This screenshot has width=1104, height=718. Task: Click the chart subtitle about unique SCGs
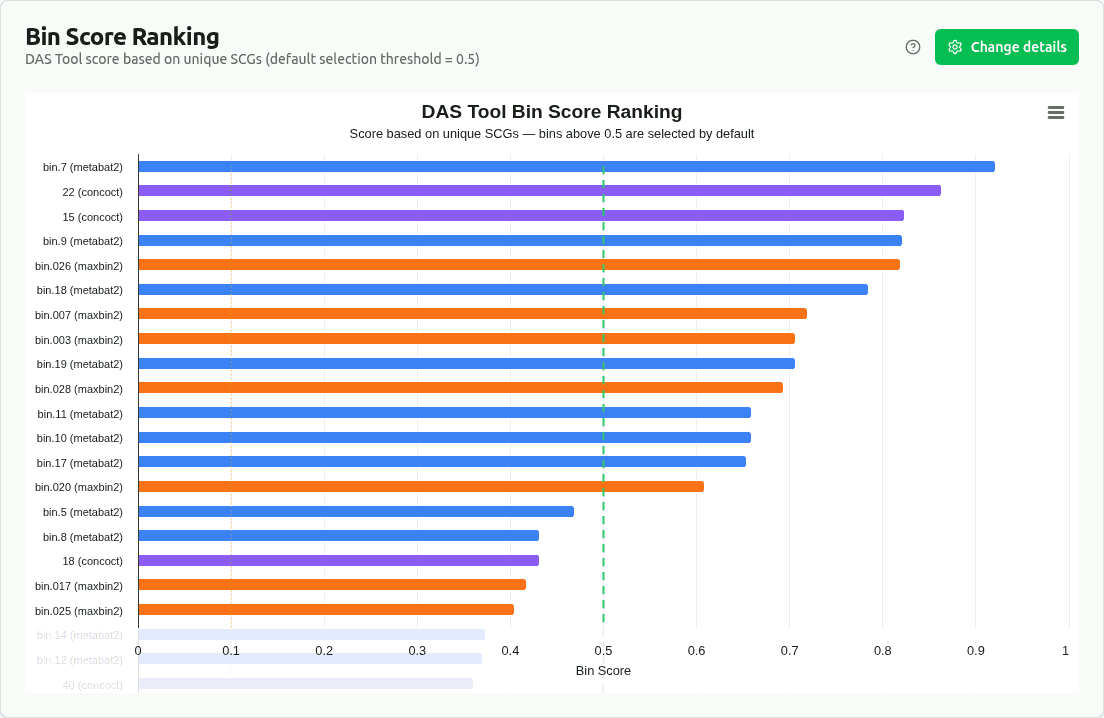click(x=551, y=133)
